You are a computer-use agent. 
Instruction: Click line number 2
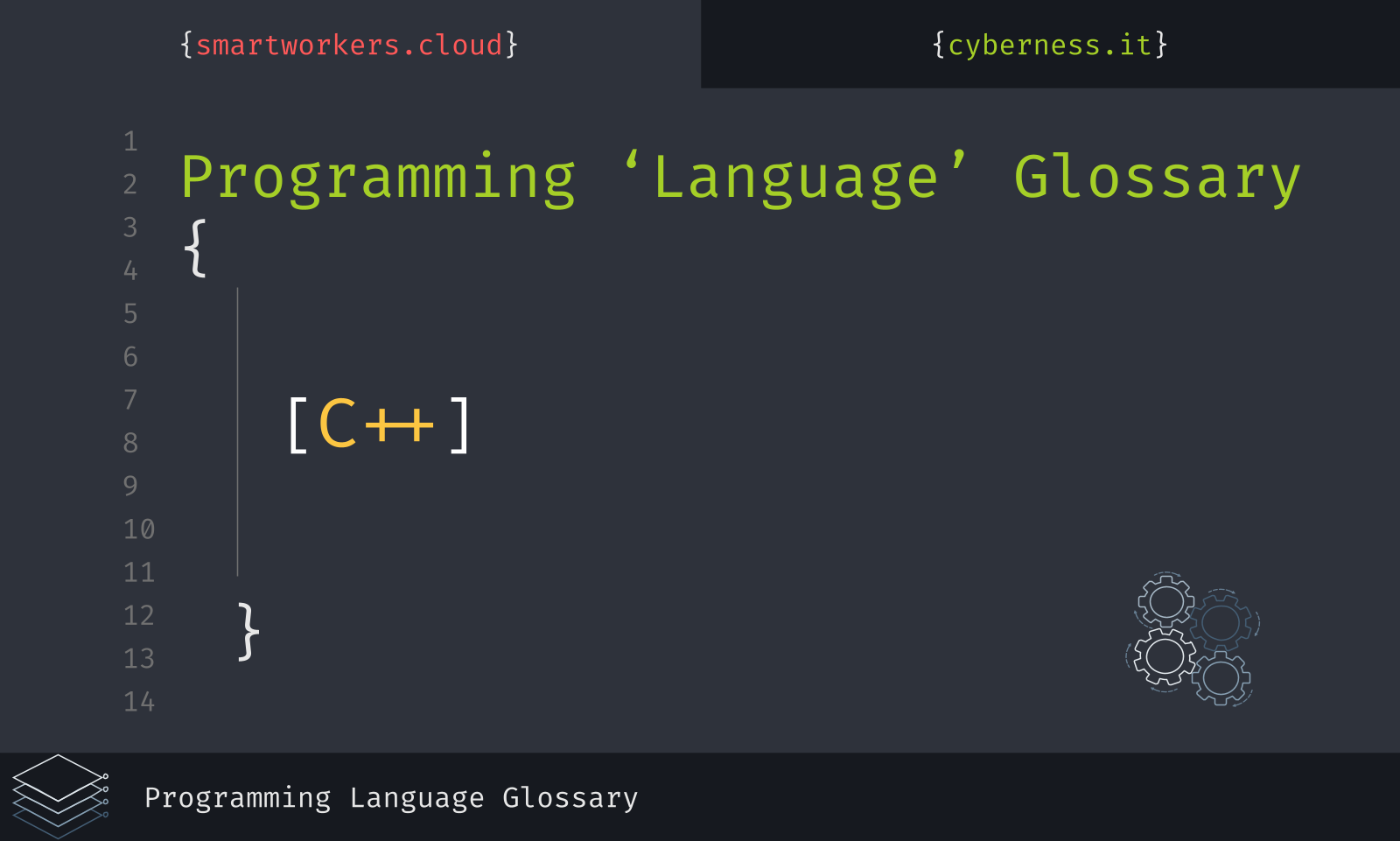130,184
